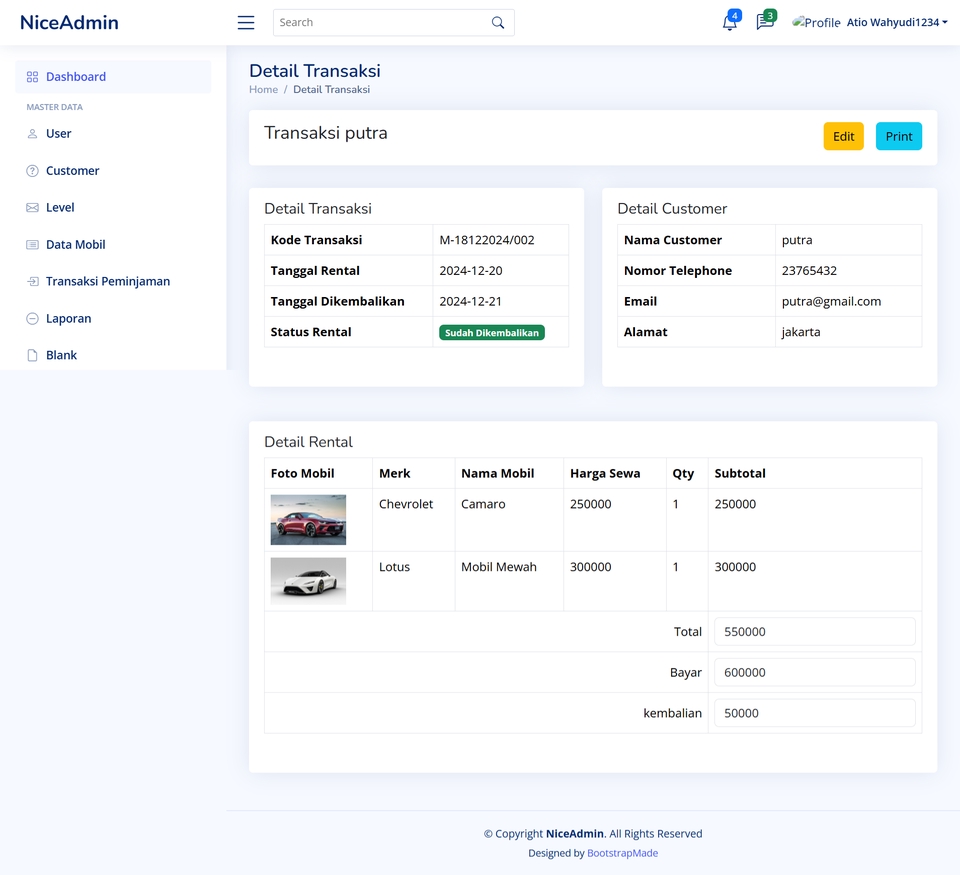Click the white Lotus car photo
The height and width of the screenshot is (875, 960).
(x=308, y=581)
